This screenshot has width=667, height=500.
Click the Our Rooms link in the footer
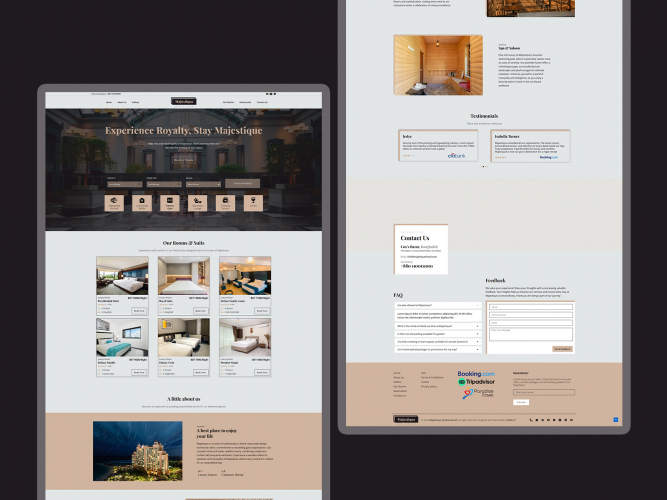click(399, 386)
